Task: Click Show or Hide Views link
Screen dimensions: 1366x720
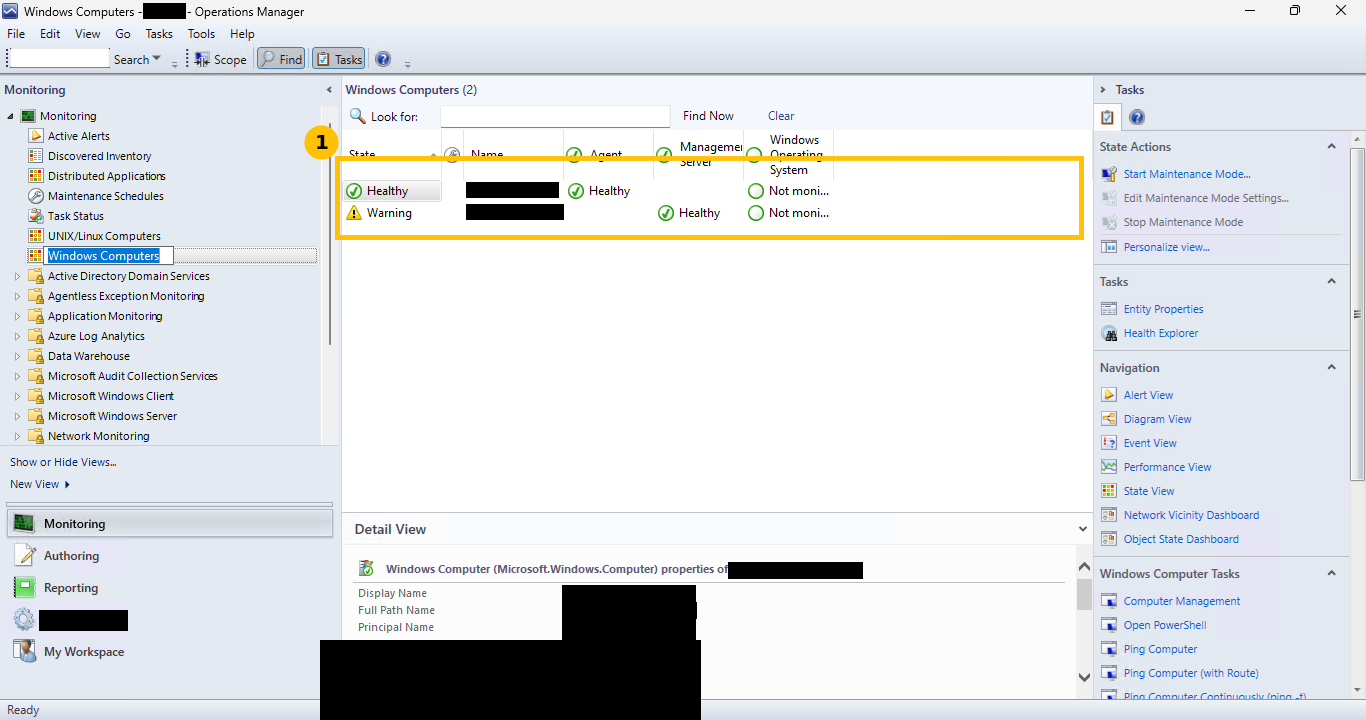Action: tap(63, 462)
